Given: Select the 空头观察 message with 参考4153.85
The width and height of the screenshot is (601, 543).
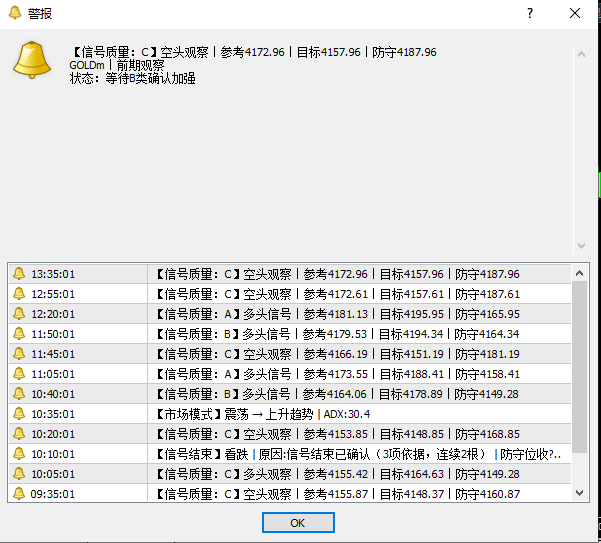Looking at the screenshot, I should [x=338, y=434].
